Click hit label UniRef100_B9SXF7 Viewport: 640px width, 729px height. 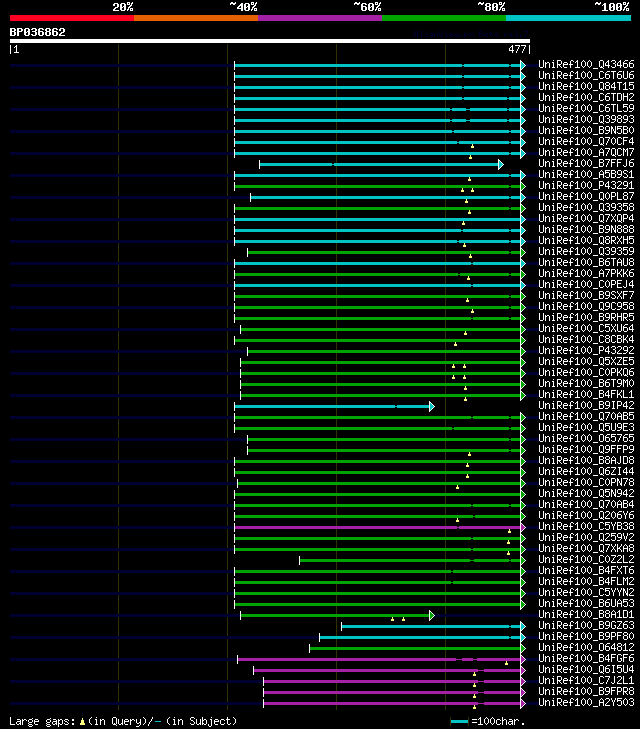click(x=586, y=296)
